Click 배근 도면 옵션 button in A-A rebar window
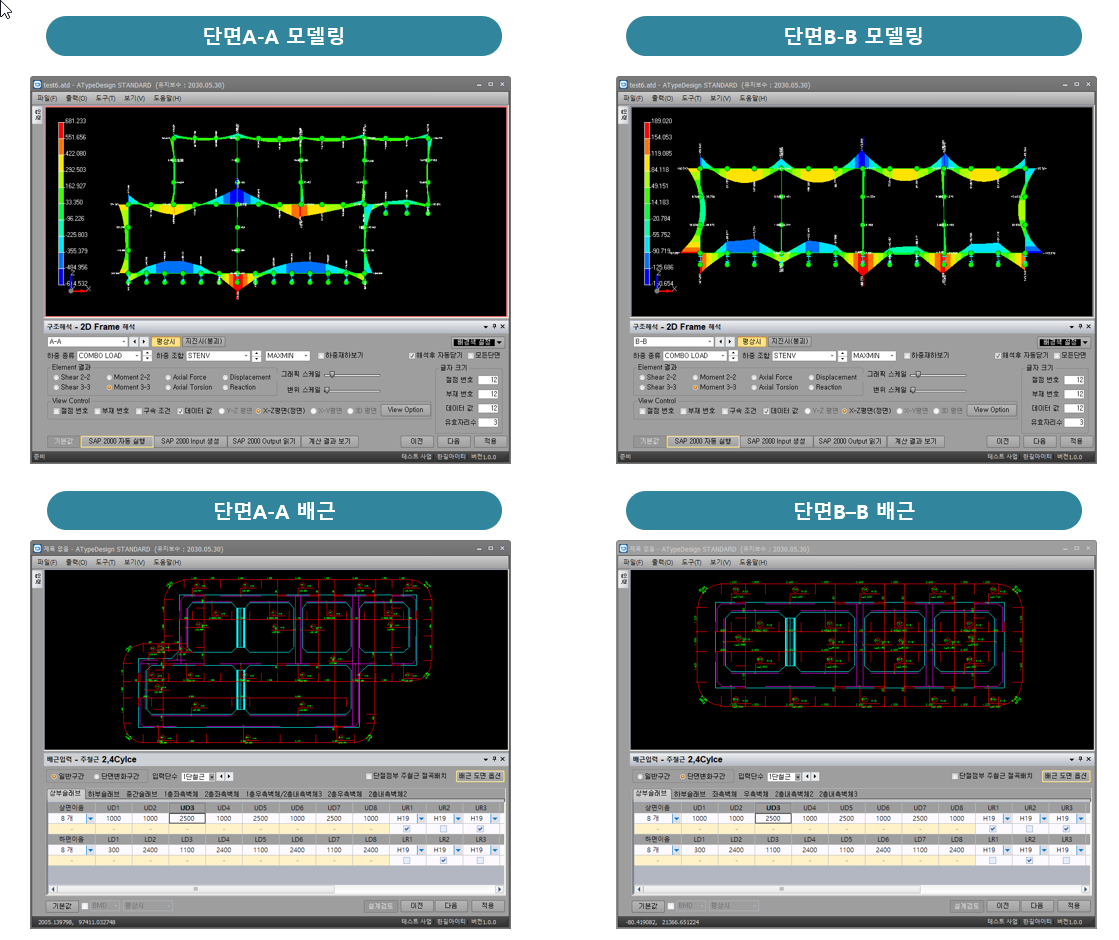 click(x=480, y=777)
